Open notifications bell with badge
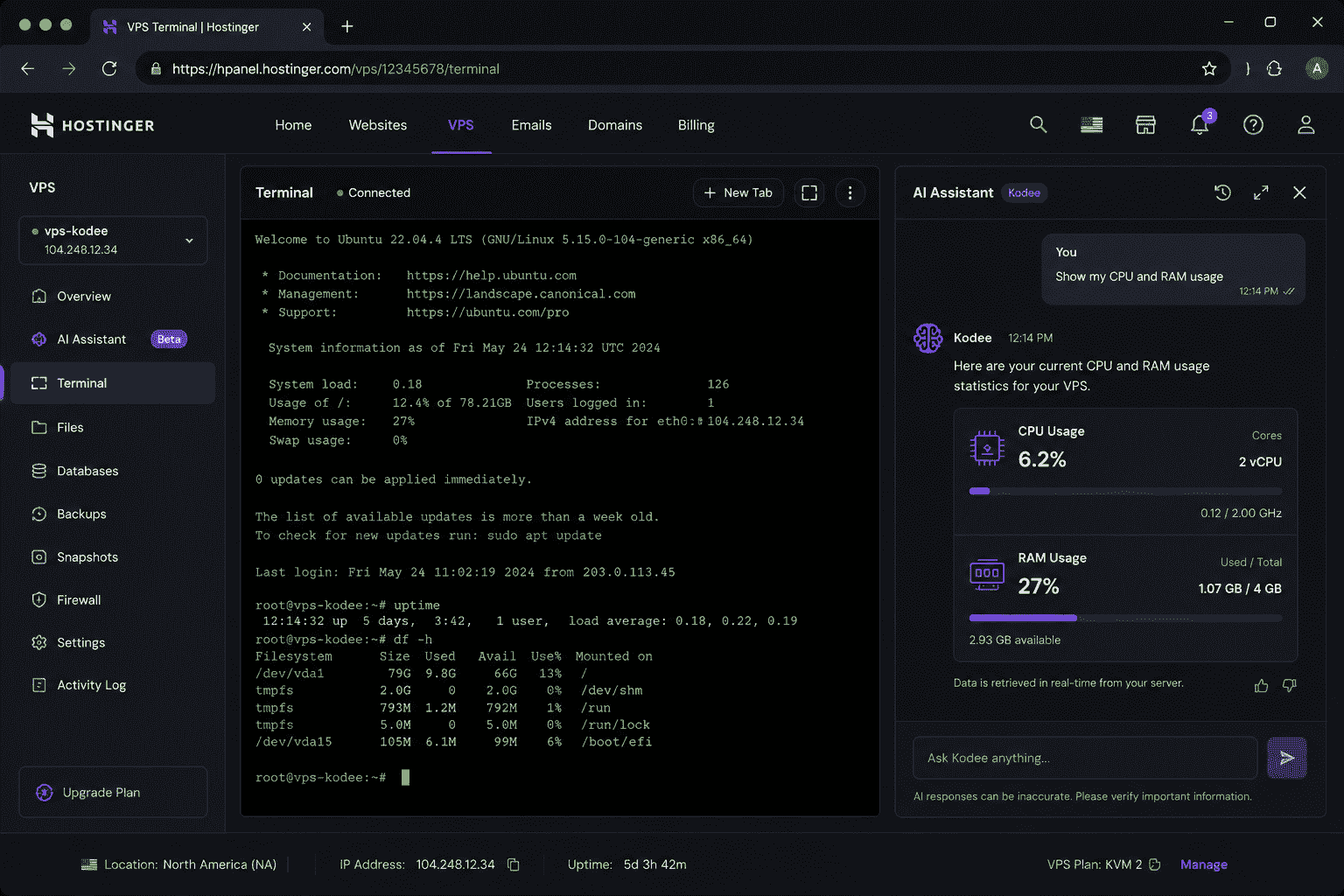This screenshot has height=896, width=1344. [1200, 124]
